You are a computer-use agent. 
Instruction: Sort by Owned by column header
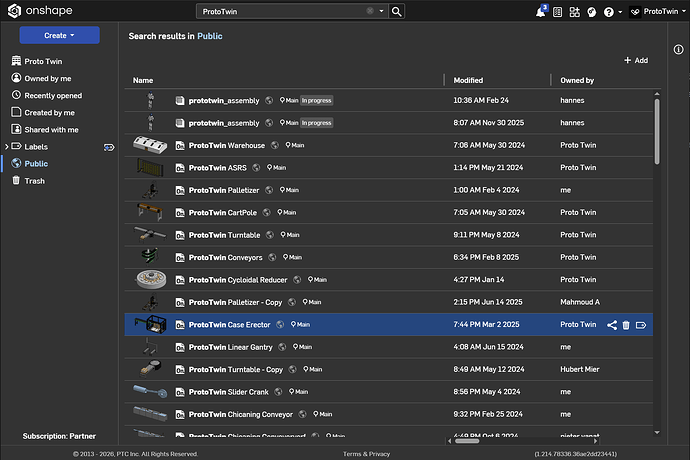(577, 80)
